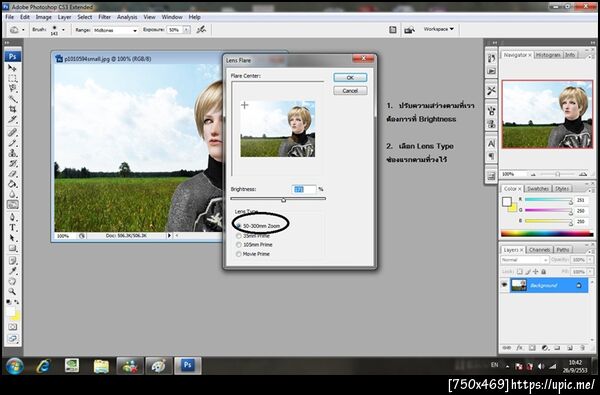Click the Background layer thumbnail

[519, 285]
